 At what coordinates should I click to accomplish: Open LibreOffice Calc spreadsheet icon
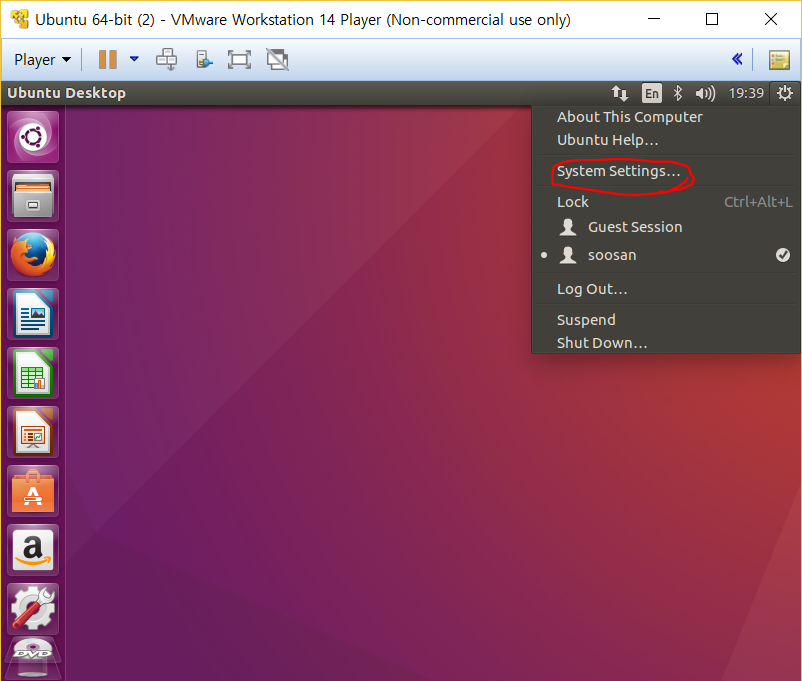tap(34, 373)
